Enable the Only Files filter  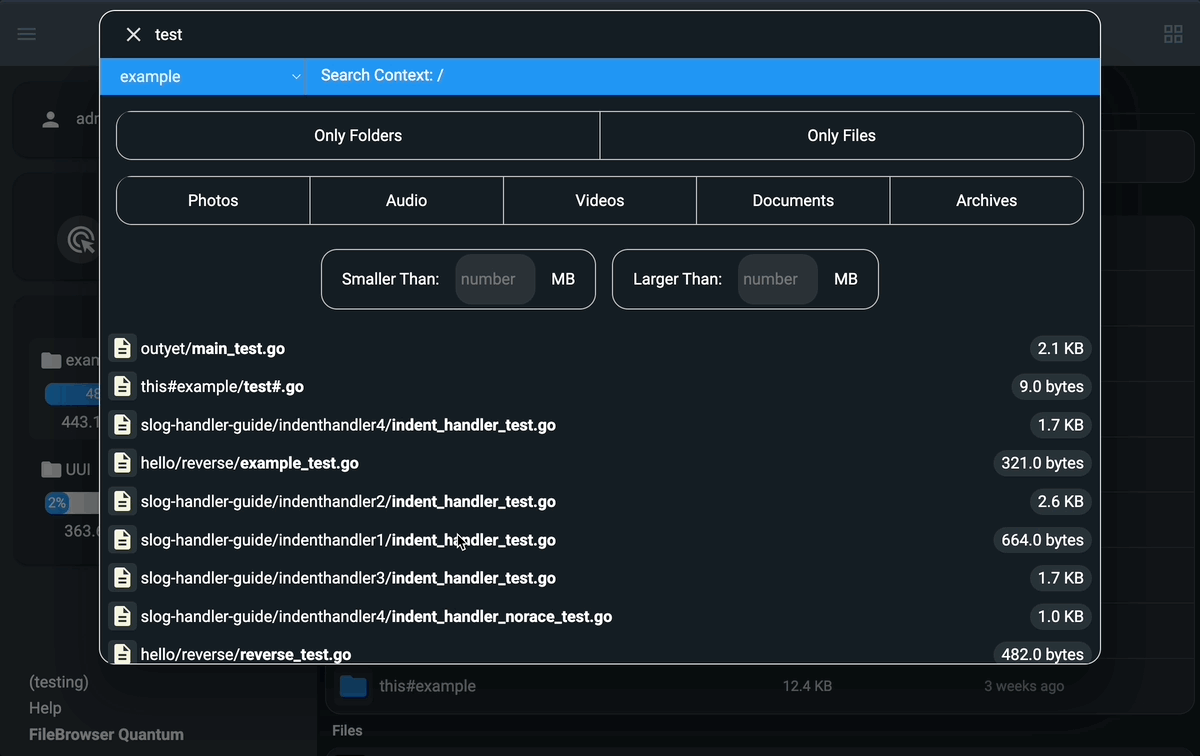pyautogui.click(x=841, y=135)
